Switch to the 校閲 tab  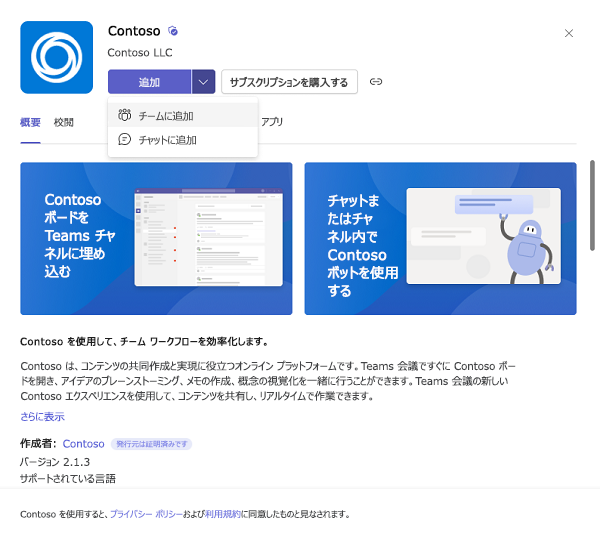click(x=64, y=122)
